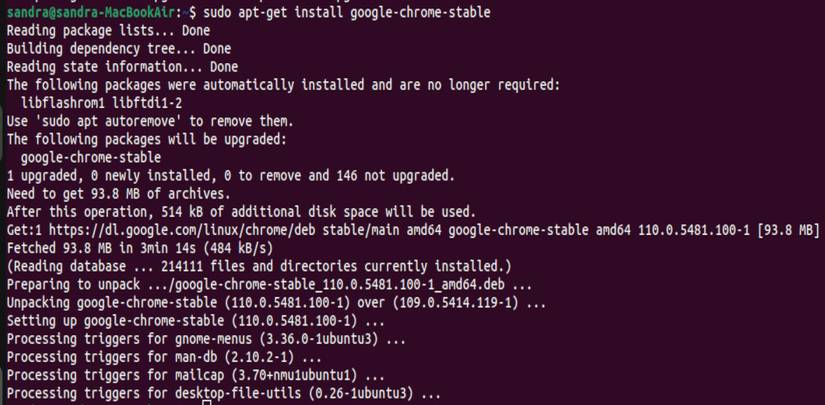825x405 pixels.
Task: Click the desktop-file-utils trigger line
Action: click(223, 395)
